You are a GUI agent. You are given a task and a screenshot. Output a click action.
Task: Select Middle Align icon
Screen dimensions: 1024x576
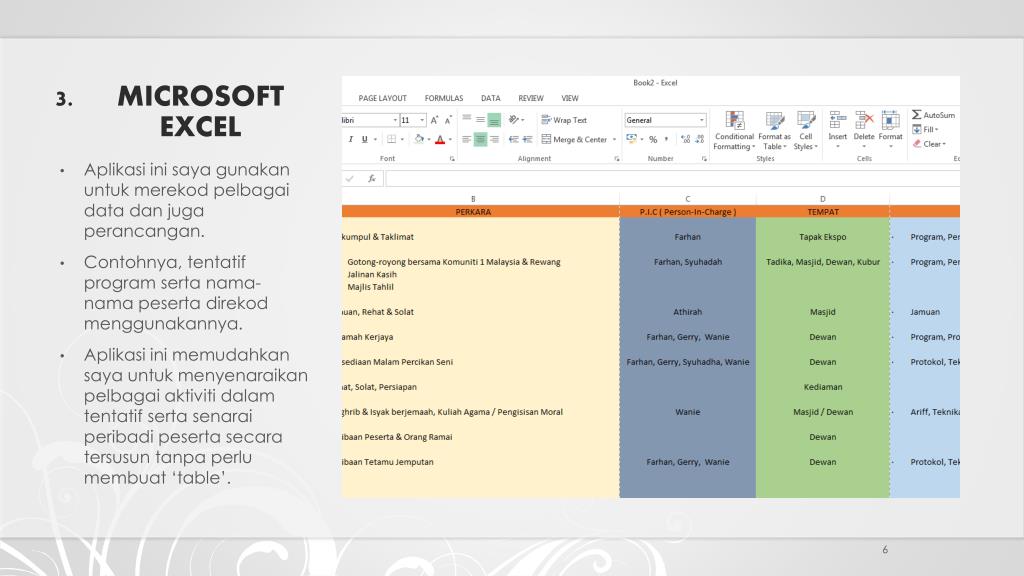pyautogui.click(x=480, y=120)
